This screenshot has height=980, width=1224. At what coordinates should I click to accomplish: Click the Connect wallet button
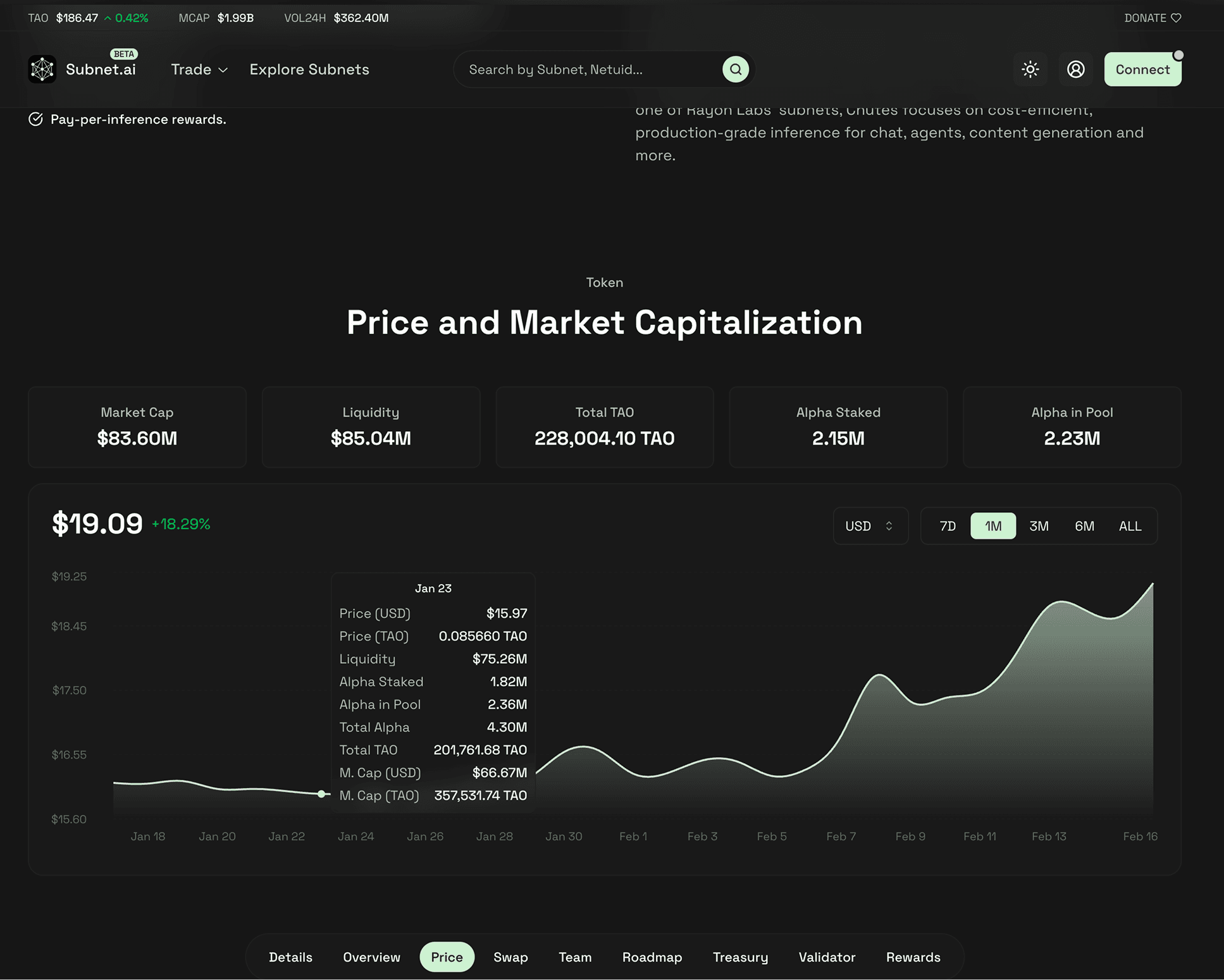click(1142, 70)
